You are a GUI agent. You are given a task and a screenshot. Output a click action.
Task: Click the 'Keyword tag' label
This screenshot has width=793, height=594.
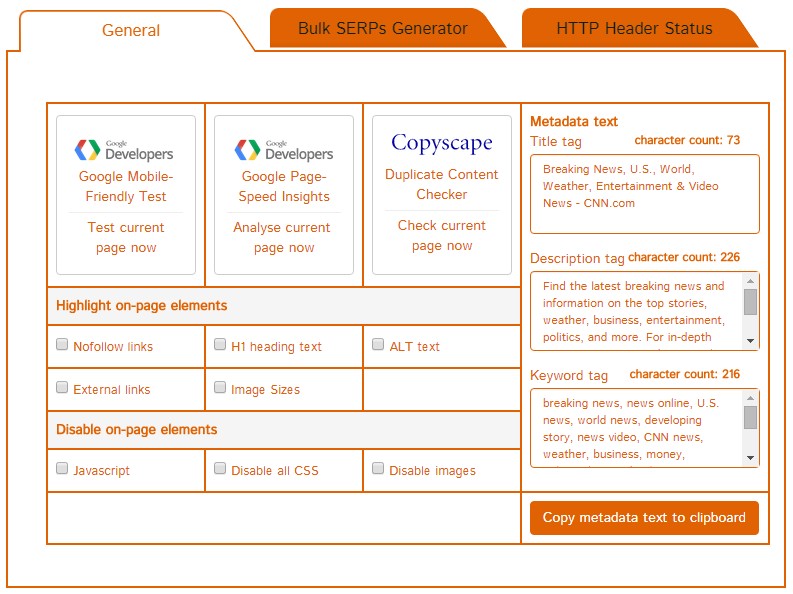coord(569,376)
